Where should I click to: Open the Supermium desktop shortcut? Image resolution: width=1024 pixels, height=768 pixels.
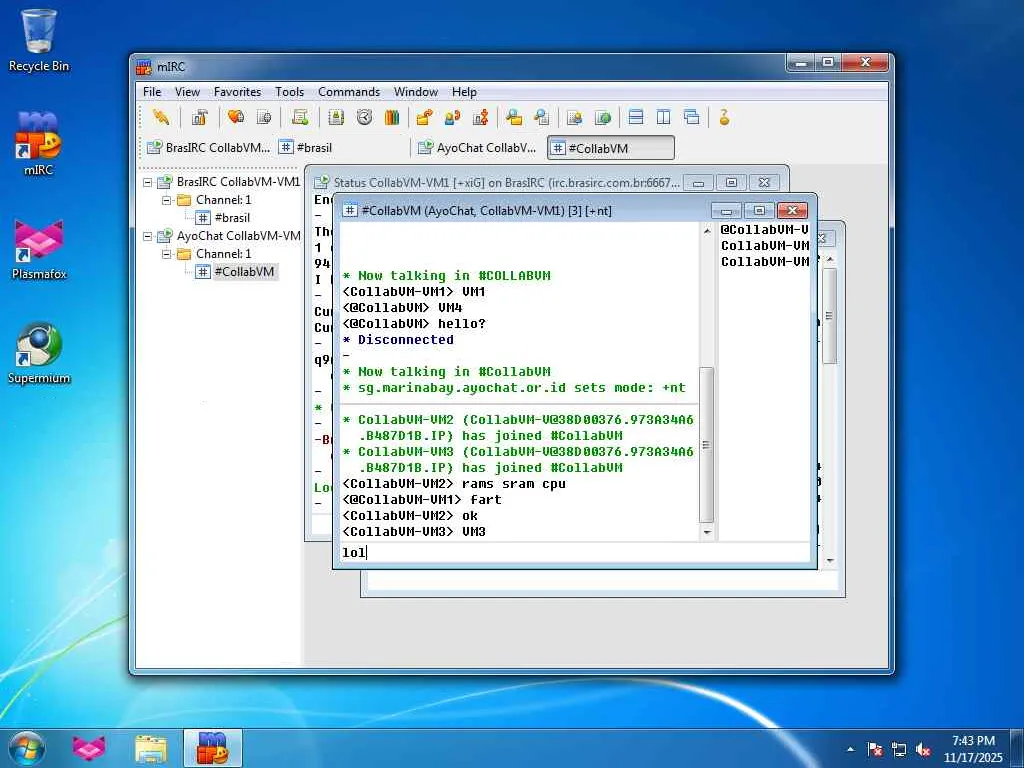click(x=39, y=353)
